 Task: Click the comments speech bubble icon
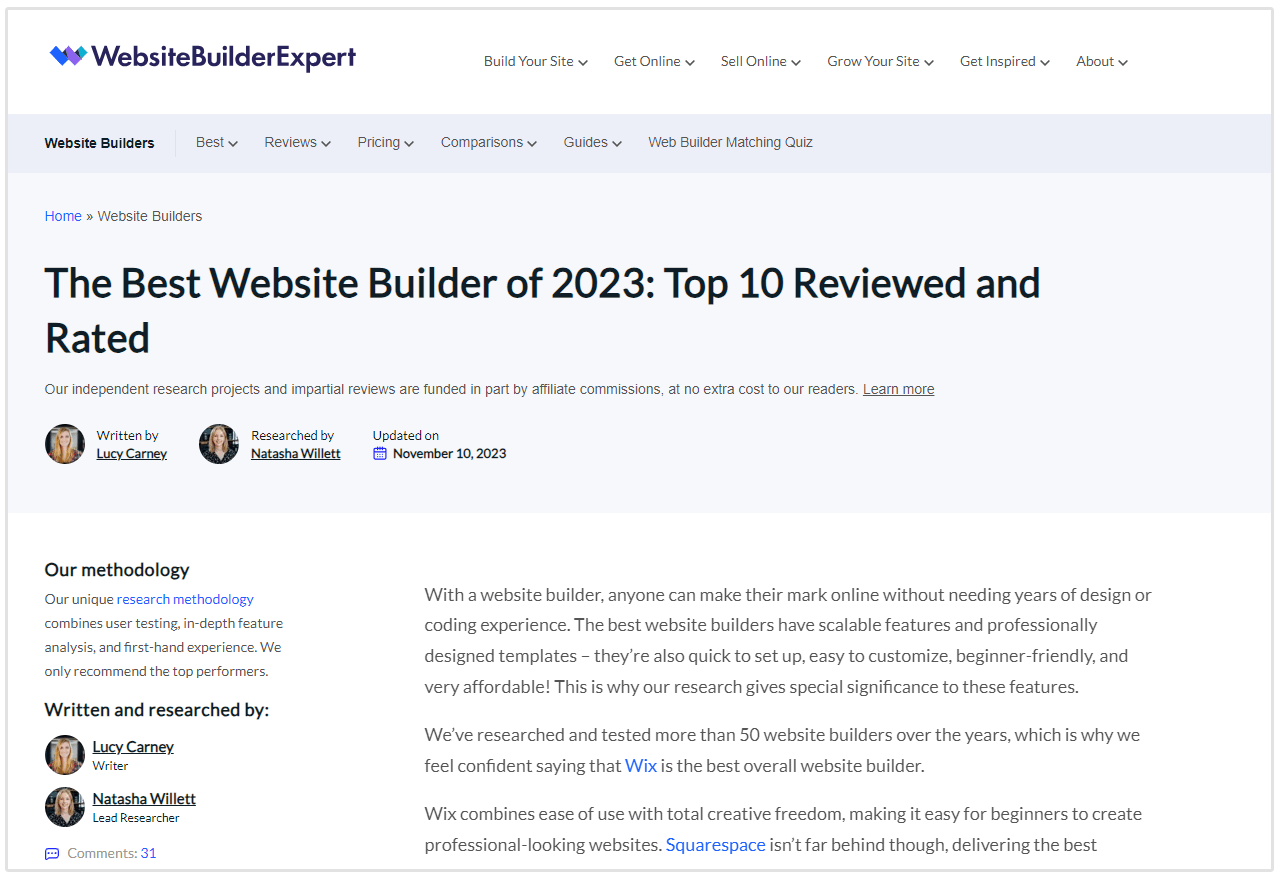(x=52, y=854)
